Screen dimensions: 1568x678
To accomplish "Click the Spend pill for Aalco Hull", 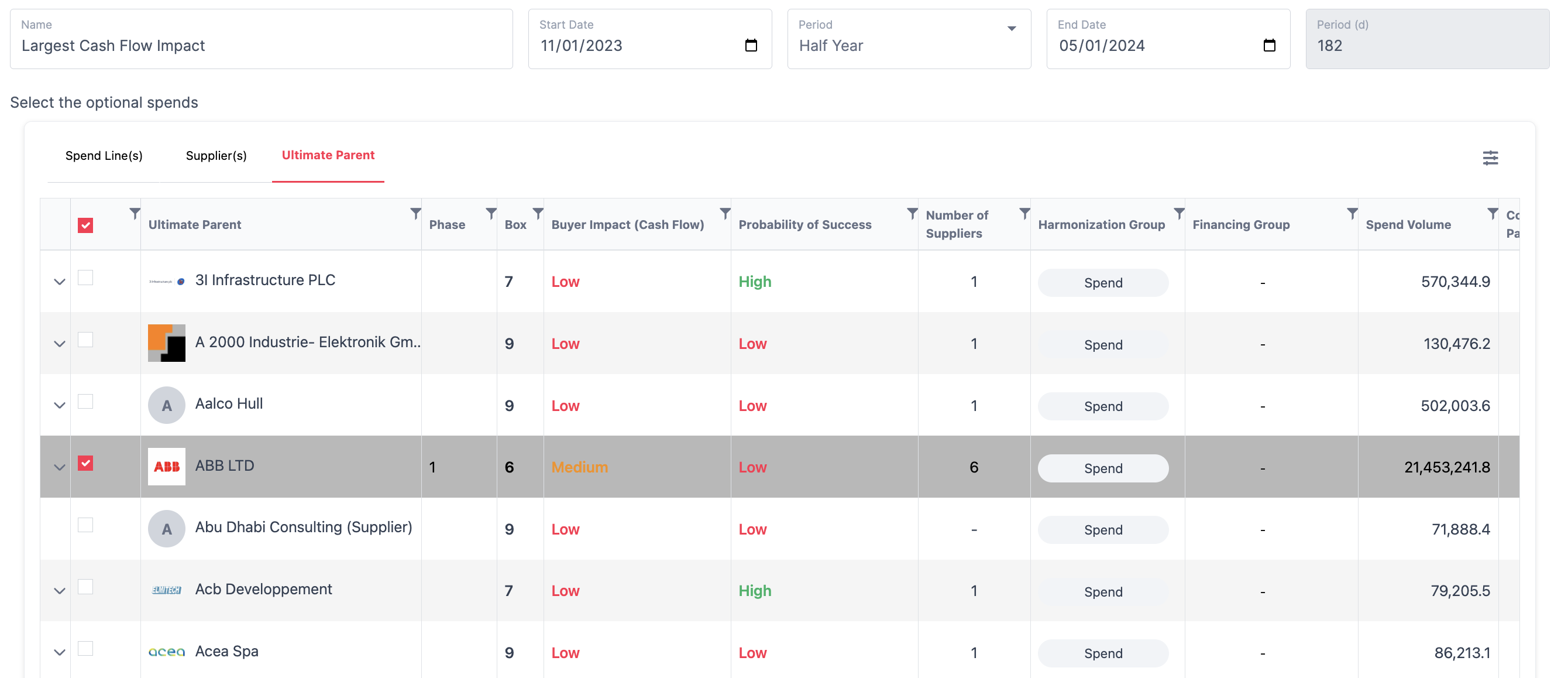I will 1102,406.
